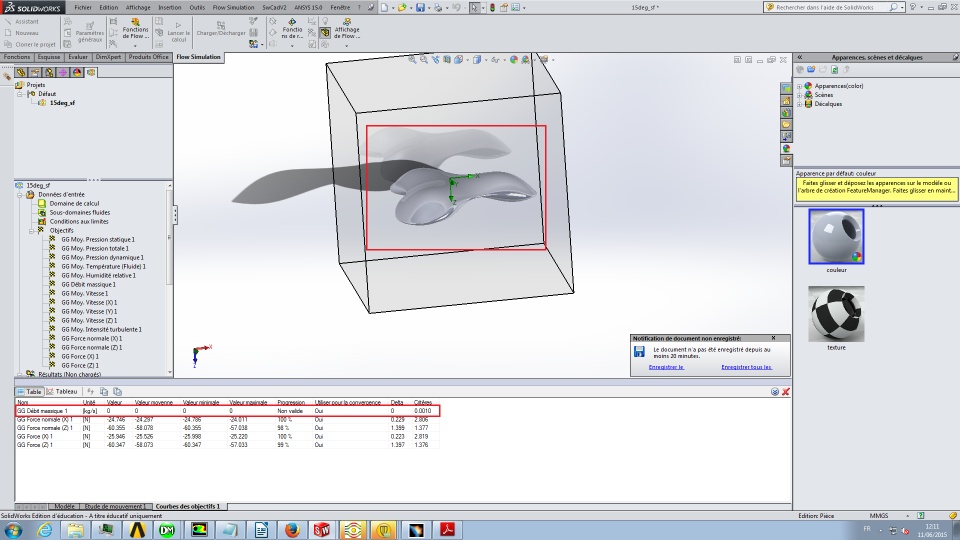Click the Enregistrer tous les link

coord(746,367)
